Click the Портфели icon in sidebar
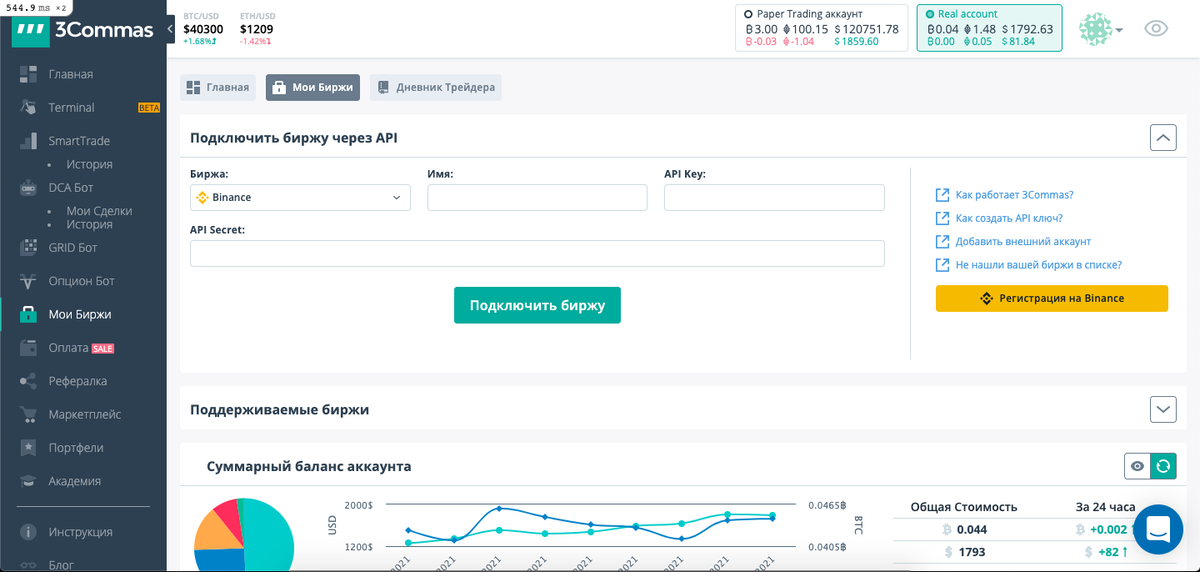 tap(29, 448)
